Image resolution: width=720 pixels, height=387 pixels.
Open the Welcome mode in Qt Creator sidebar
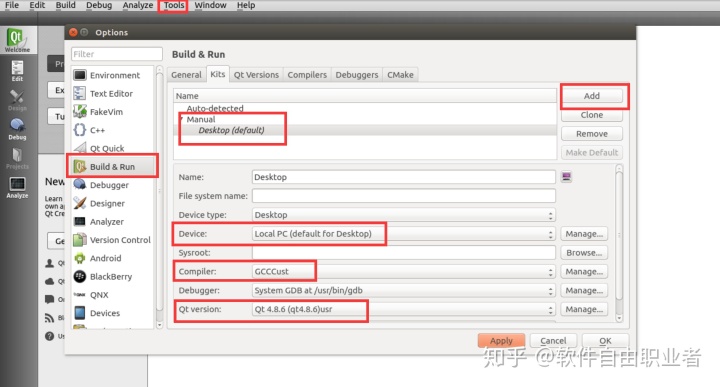point(17,40)
